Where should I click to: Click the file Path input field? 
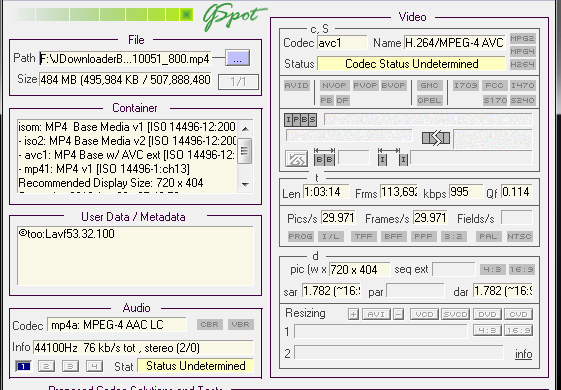[x=125, y=58]
